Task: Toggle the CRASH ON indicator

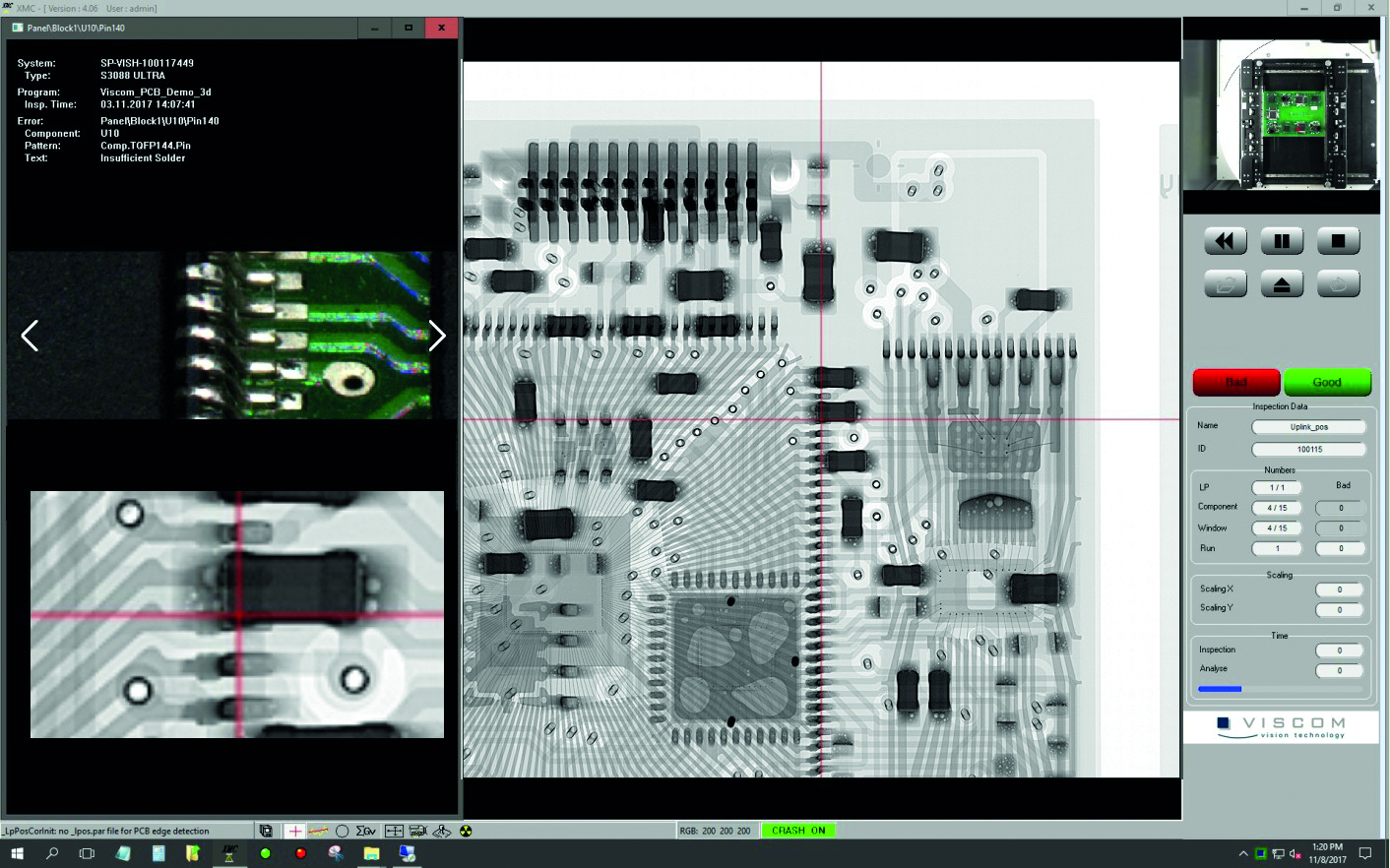Action: click(x=798, y=831)
